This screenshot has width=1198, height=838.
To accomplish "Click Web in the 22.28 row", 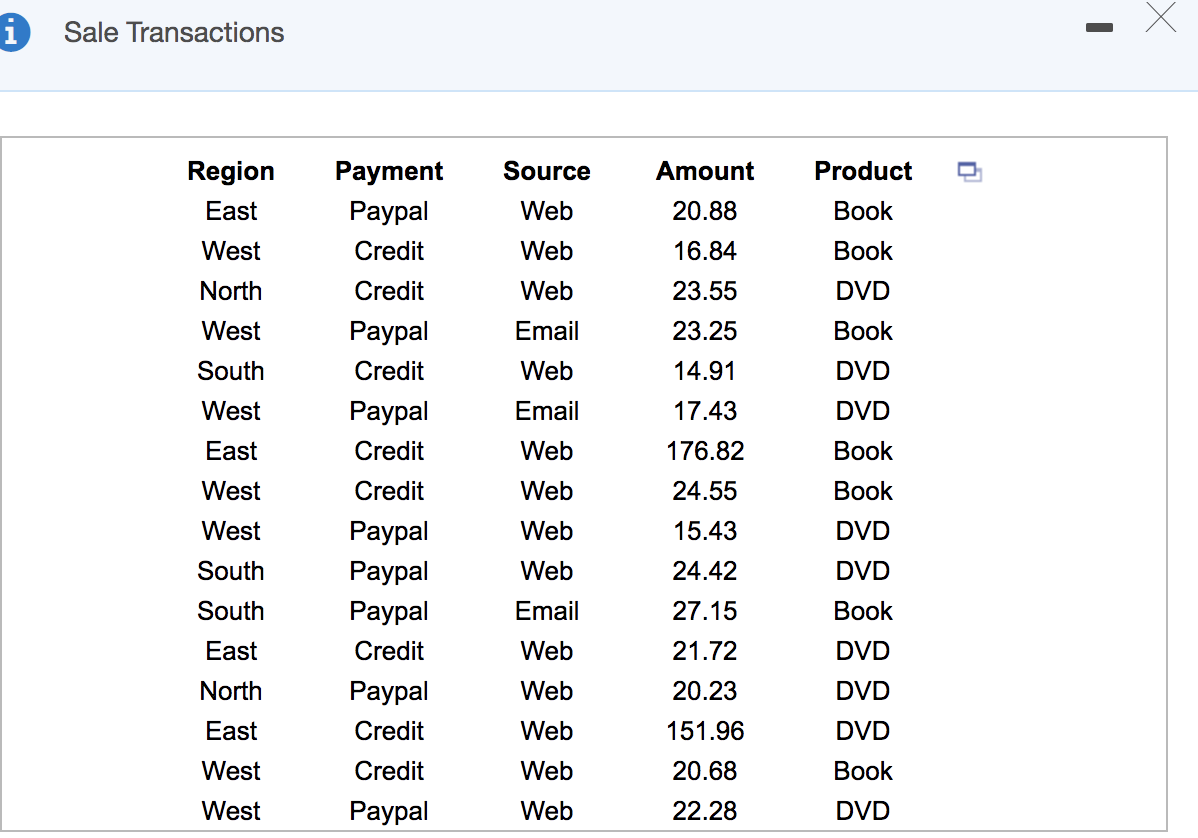I will click(546, 810).
